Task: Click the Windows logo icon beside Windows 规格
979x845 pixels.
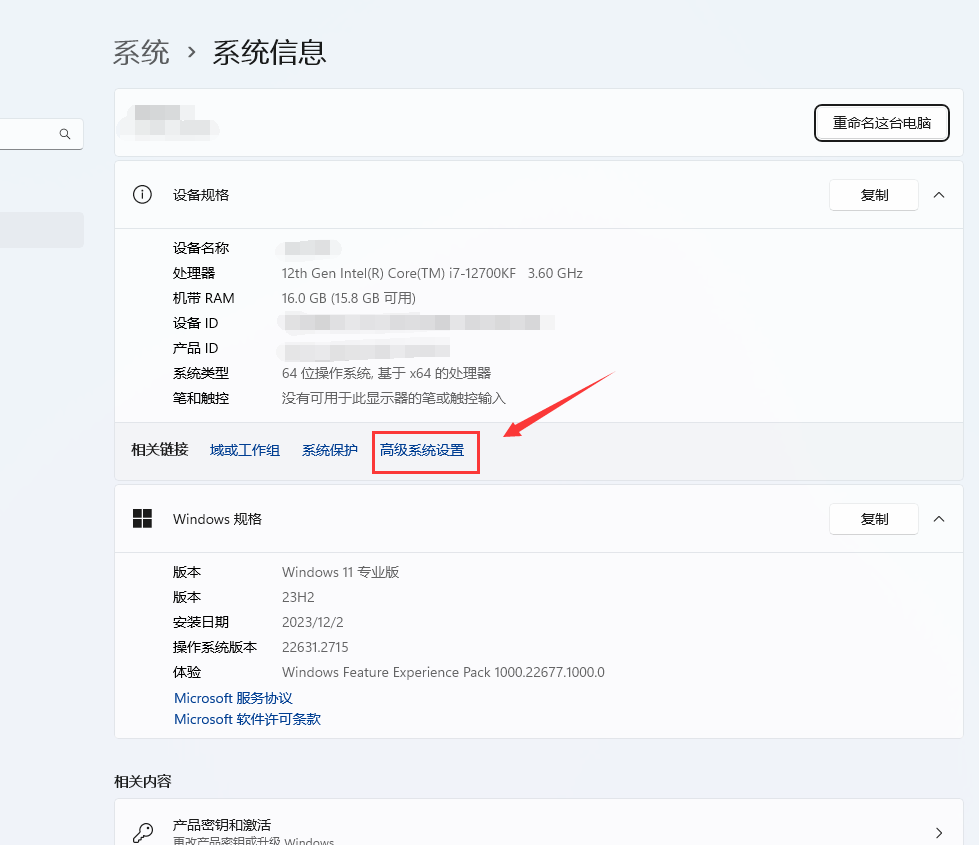Action: [x=142, y=518]
